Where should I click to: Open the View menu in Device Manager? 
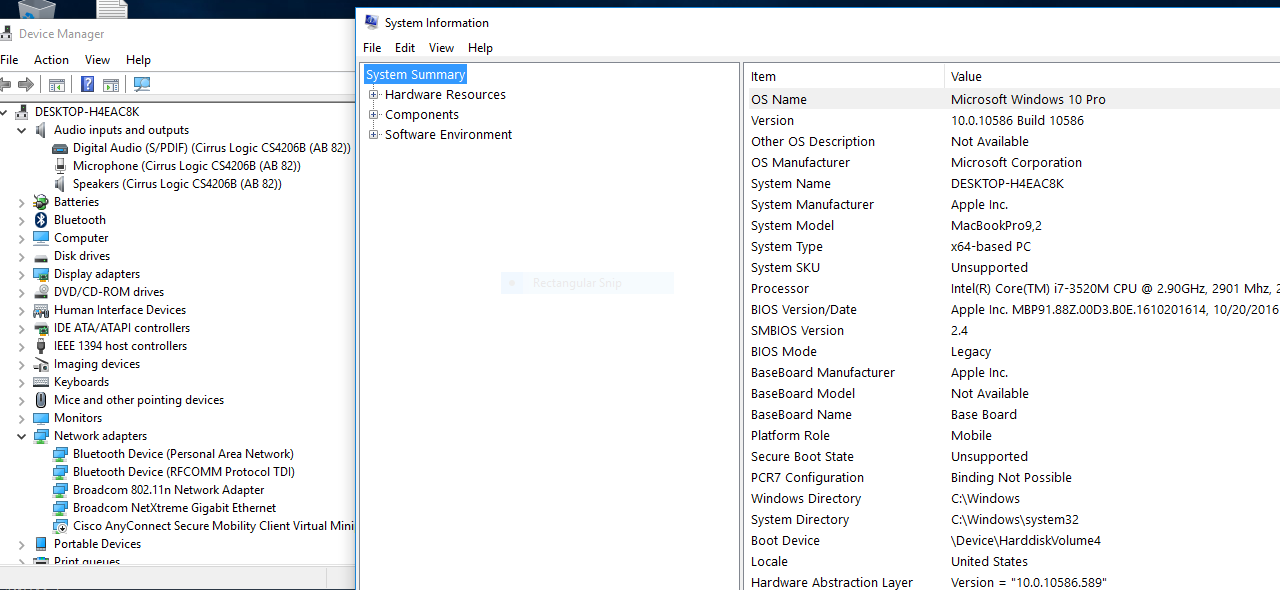pos(97,60)
